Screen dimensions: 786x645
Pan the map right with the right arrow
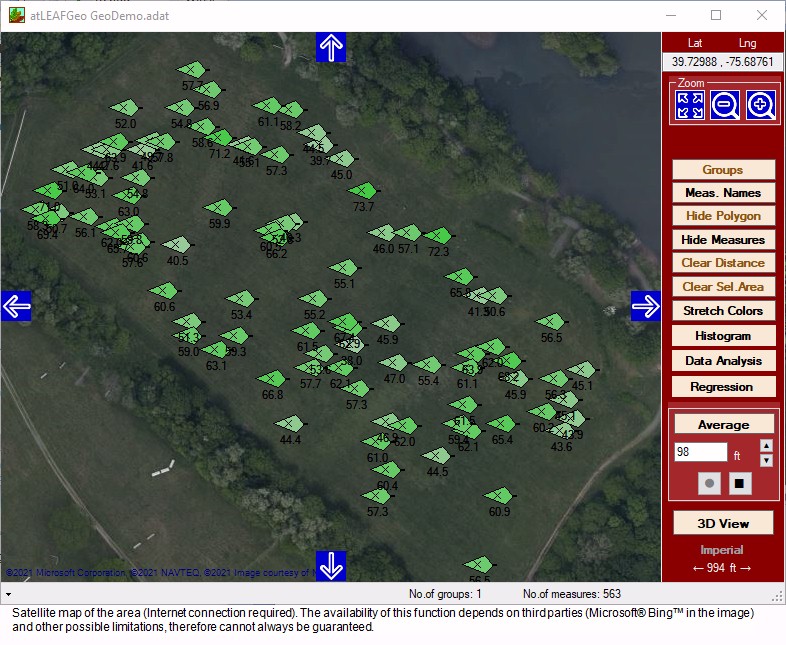click(x=646, y=306)
